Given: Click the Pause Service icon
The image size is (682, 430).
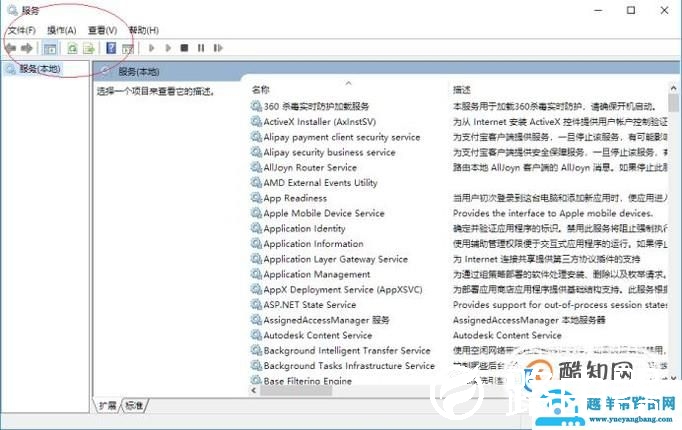Looking at the screenshot, I should [201, 48].
